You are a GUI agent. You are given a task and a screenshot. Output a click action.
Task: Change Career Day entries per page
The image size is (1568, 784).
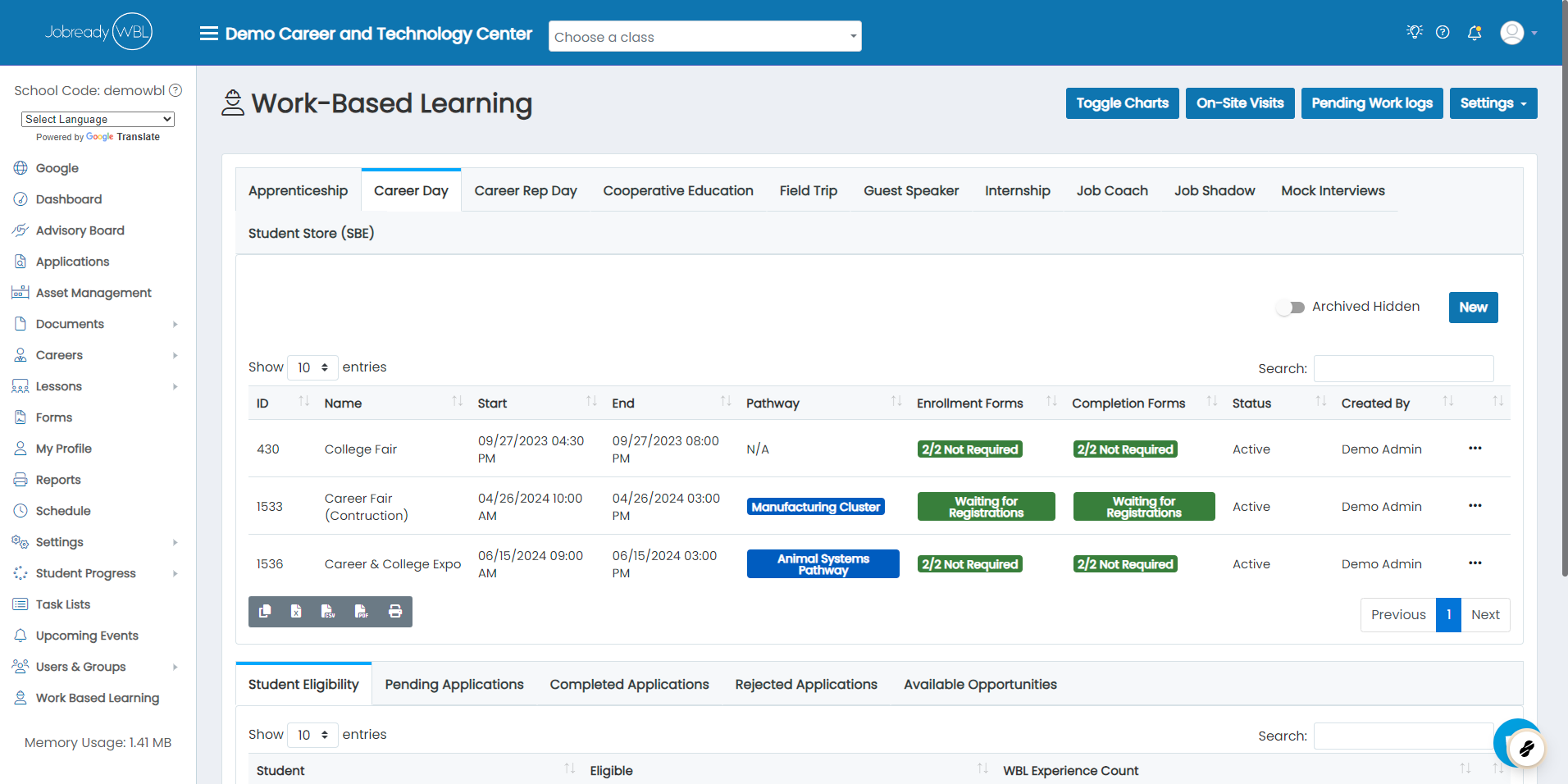[312, 367]
